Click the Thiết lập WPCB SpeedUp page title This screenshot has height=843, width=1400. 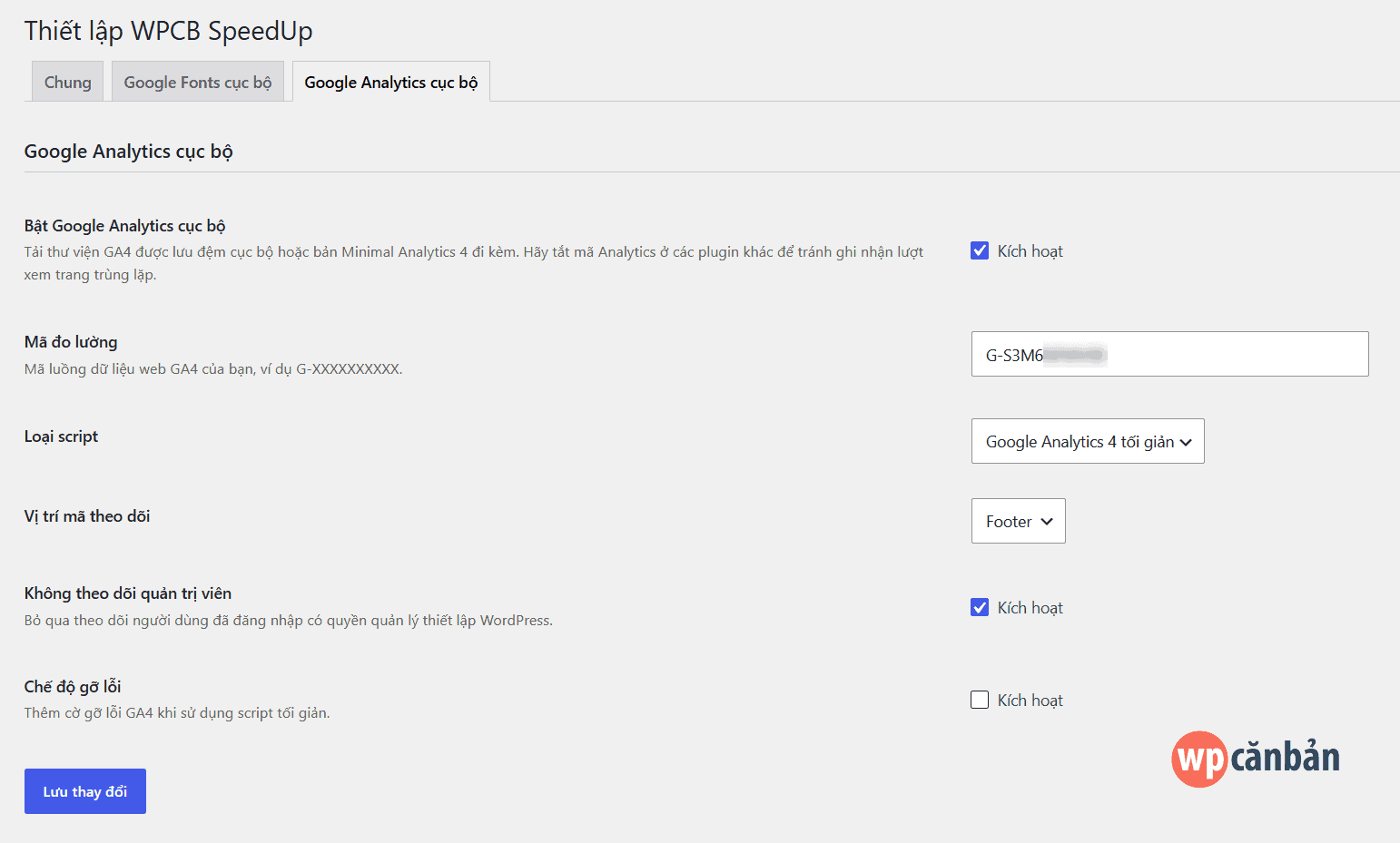click(x=168, y=31)
